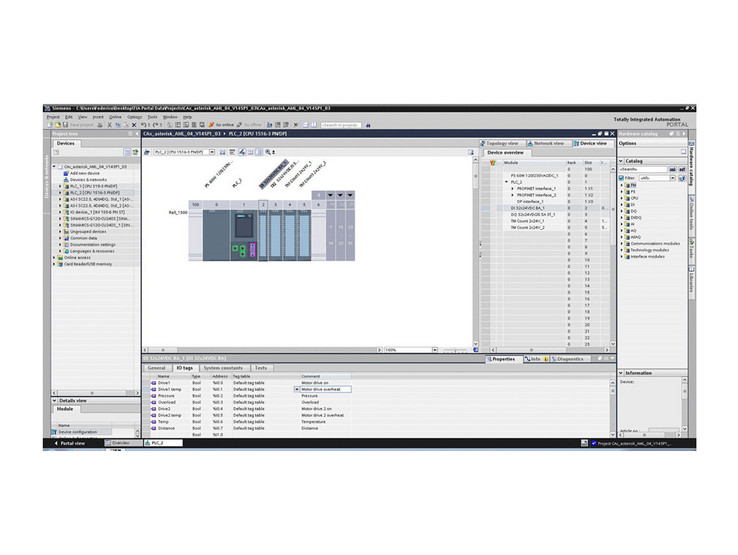This screenshot has width=738, height=555.
Task: Open Info tab in inspector window
Action: coord(536,359)
